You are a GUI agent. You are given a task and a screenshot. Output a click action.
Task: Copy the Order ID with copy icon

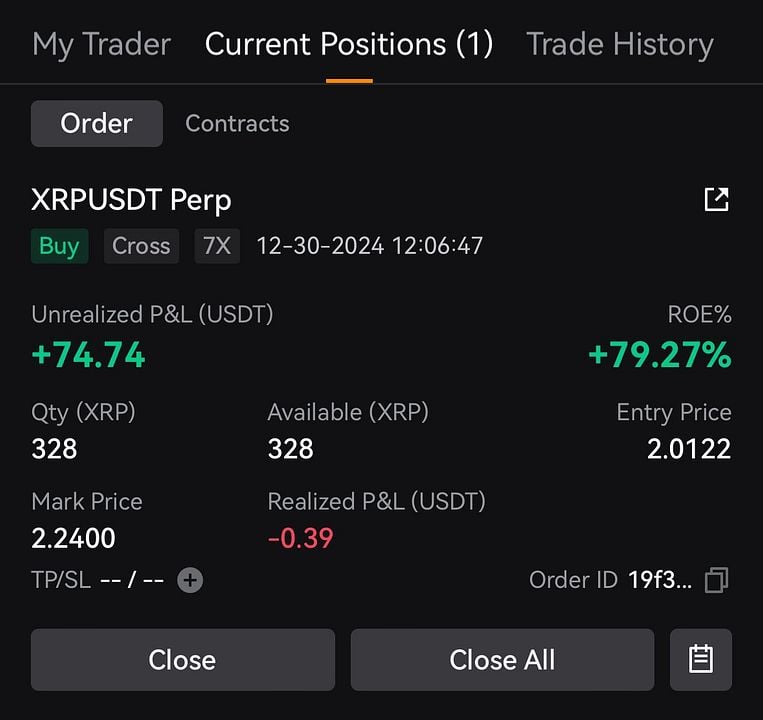[x=716, y=580]
